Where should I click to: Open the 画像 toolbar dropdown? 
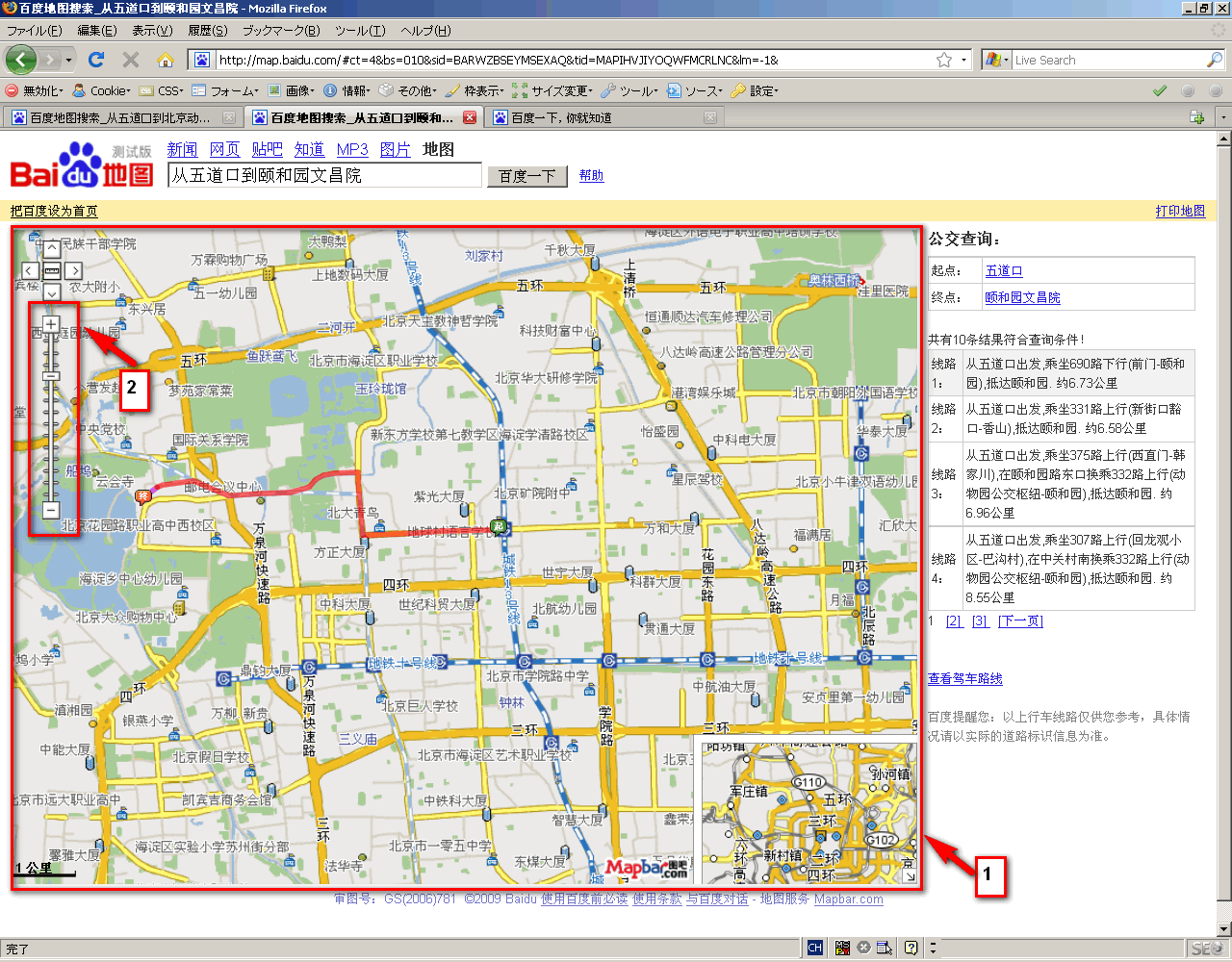(291, 90)
